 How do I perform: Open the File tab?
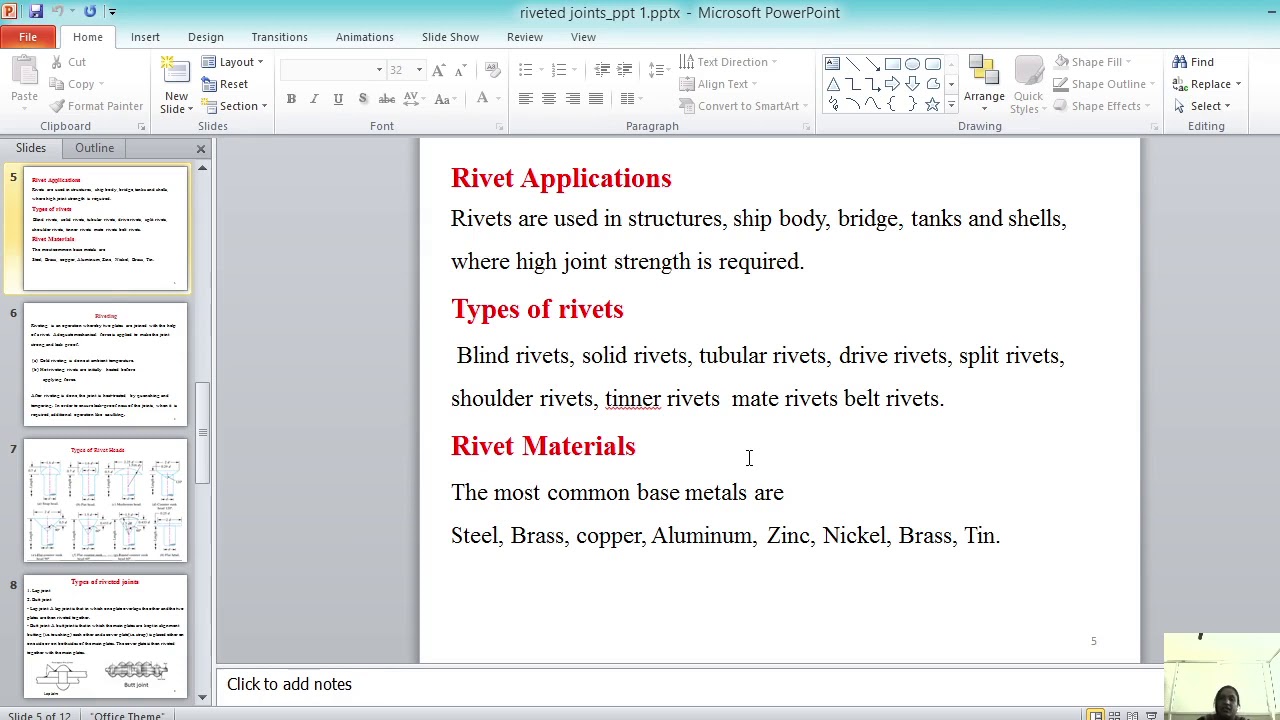pyautogui.click(x=28, y=37)
